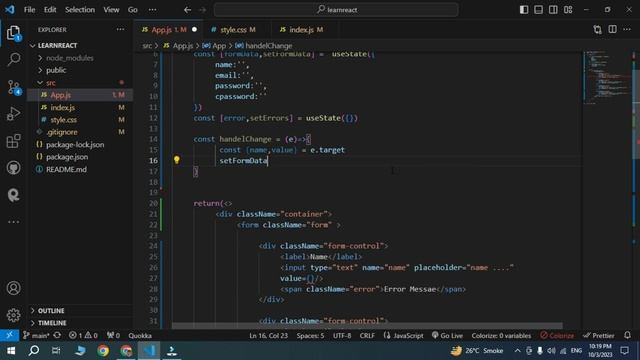Screen dimensions: 640x360
Task: Go back in navigation history
Action: coord(187,9)
